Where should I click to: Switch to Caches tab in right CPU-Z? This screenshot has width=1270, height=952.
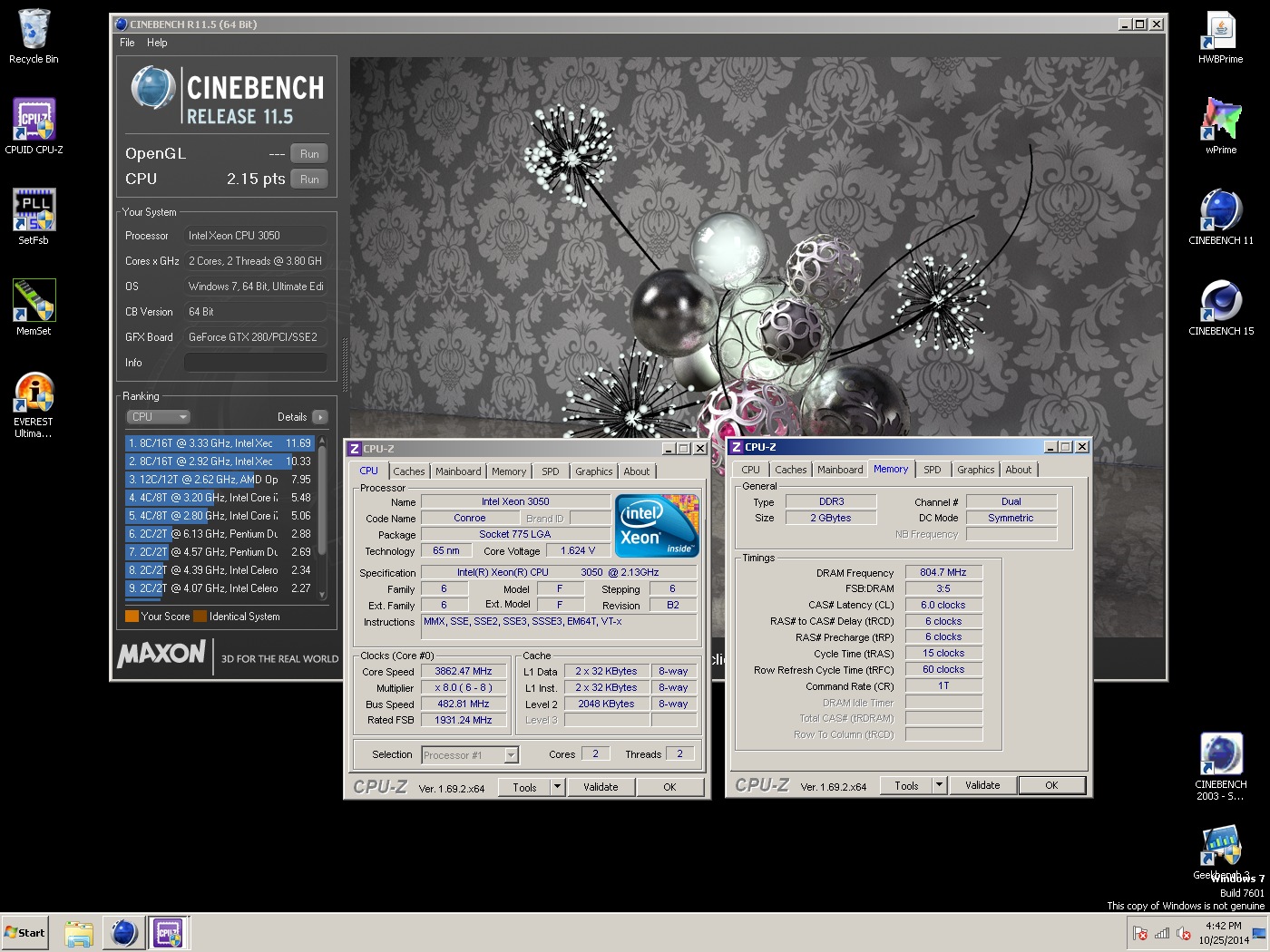(x=790, y=470)
